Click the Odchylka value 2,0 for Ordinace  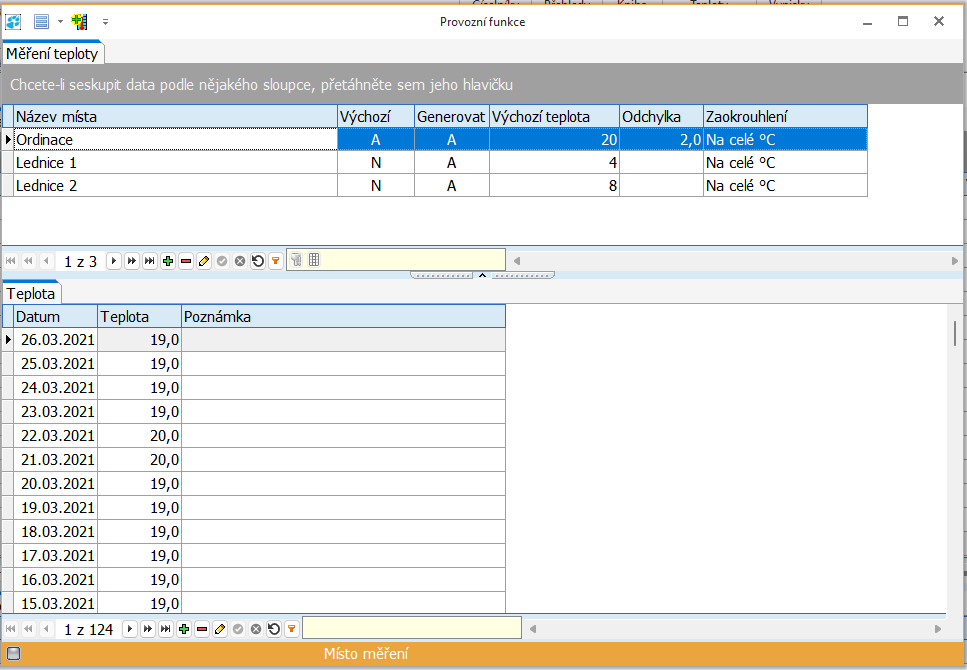[x=661, y=139]
